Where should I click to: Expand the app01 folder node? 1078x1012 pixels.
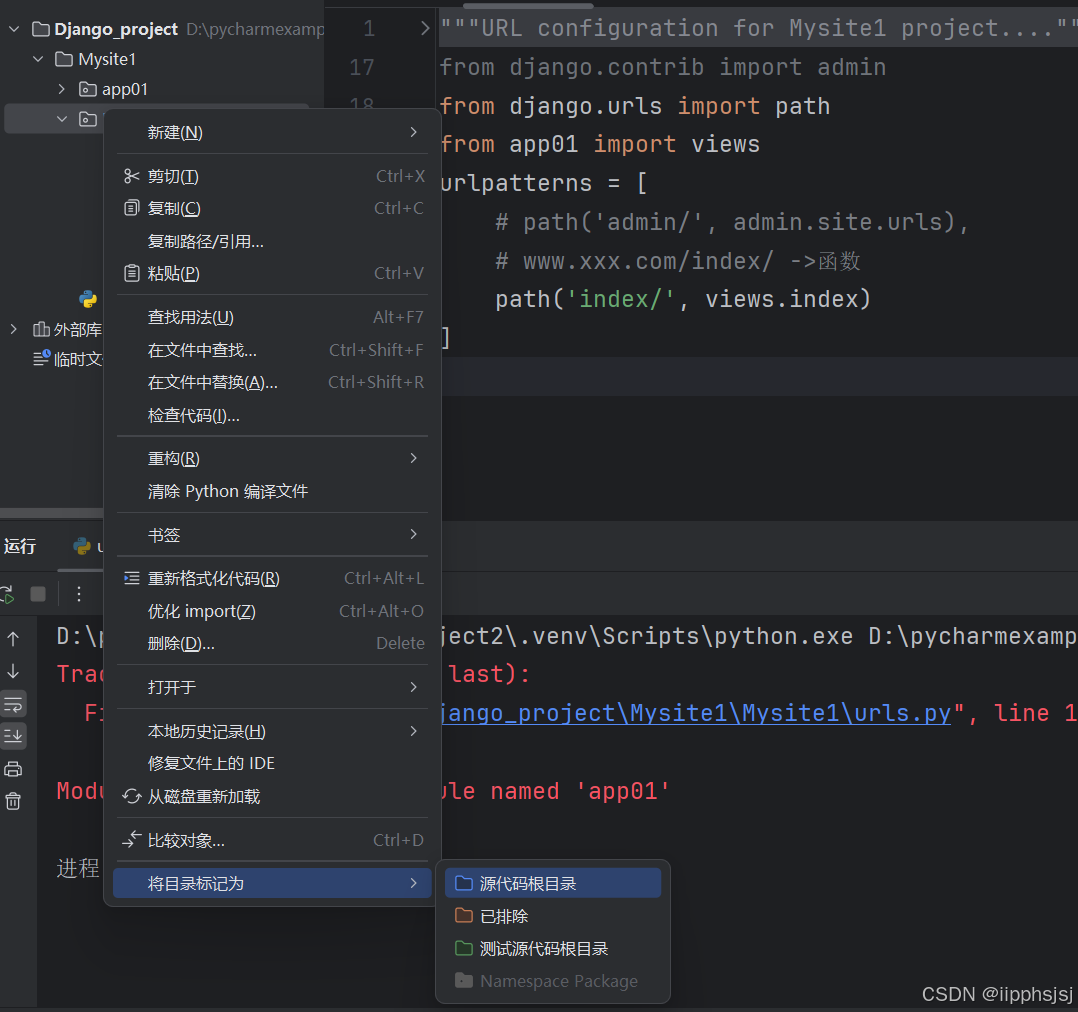[x=60, y=89]
